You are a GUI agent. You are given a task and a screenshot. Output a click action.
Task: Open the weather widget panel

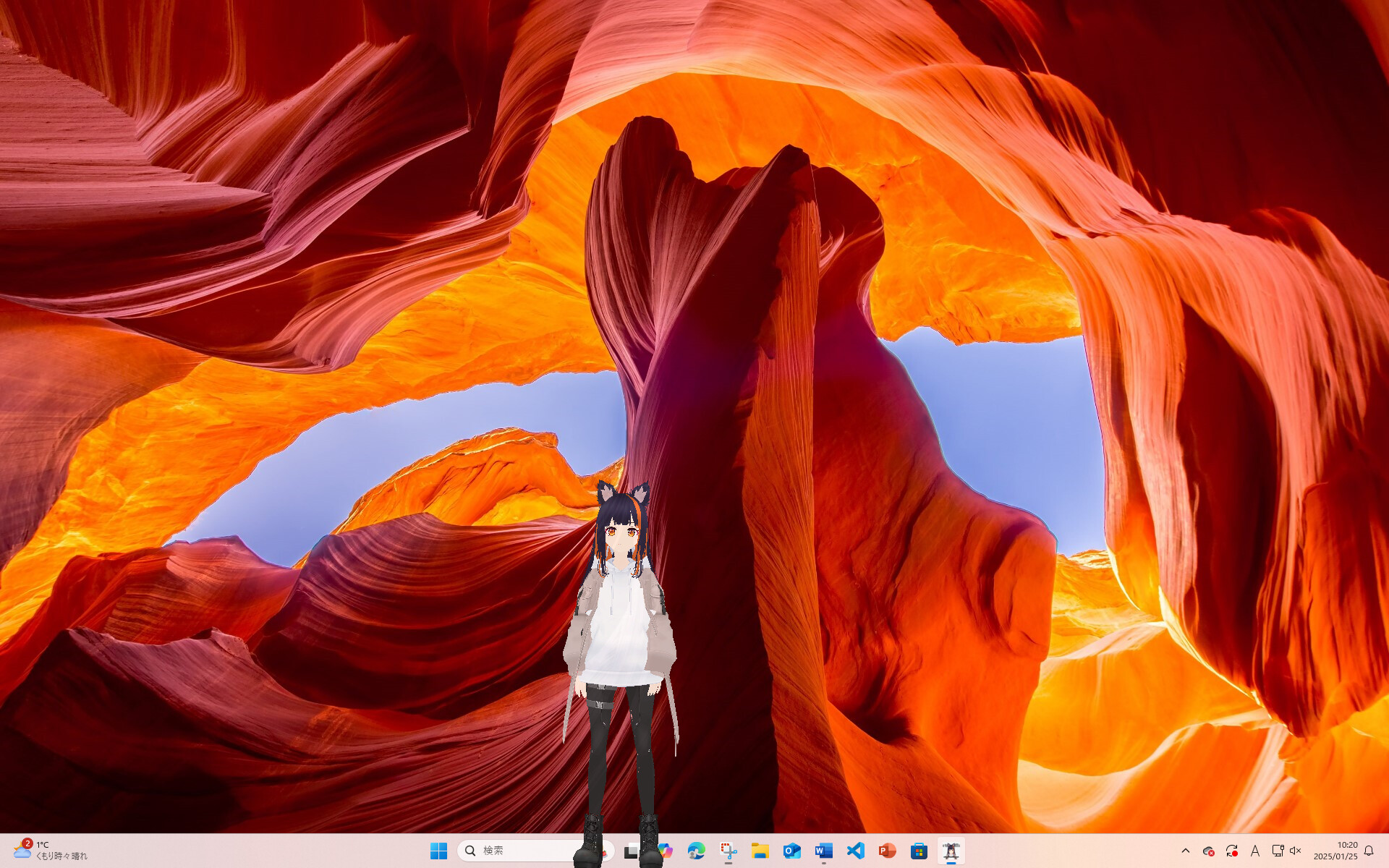coord(43,851)
